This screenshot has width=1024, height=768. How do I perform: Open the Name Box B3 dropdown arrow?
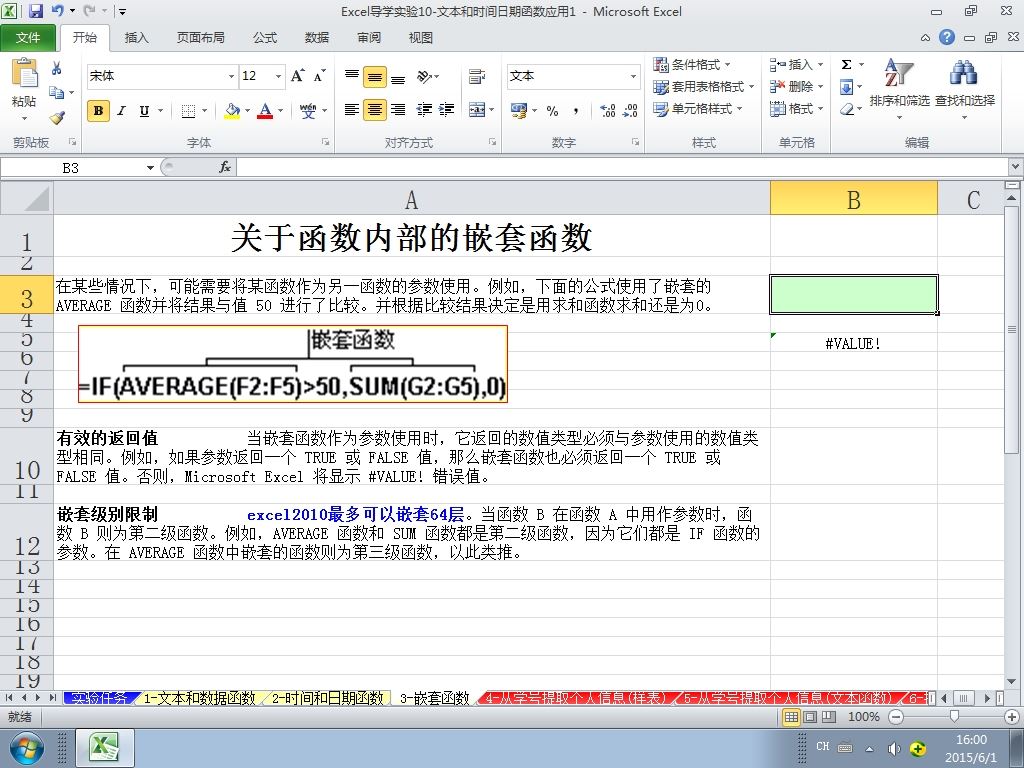pos(150,168)
